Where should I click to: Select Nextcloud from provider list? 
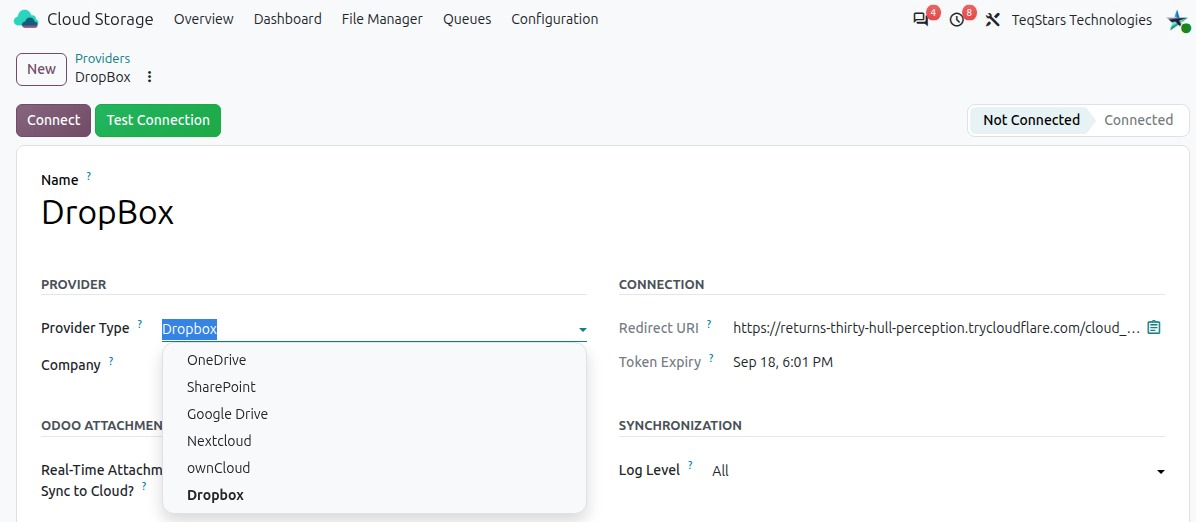click(x=375, y=441)
